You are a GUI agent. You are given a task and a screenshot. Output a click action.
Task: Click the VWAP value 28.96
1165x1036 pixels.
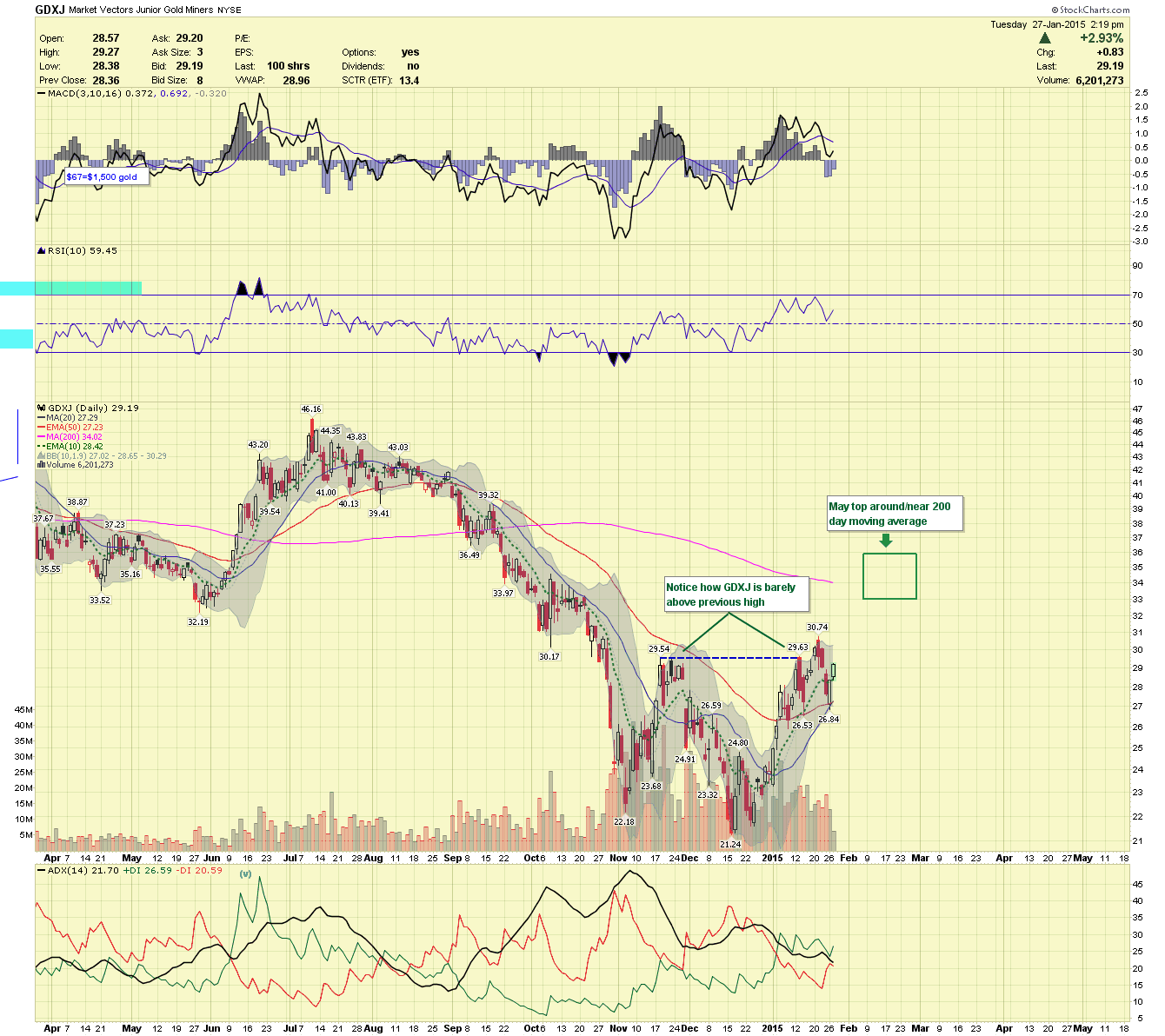point(296,80)
